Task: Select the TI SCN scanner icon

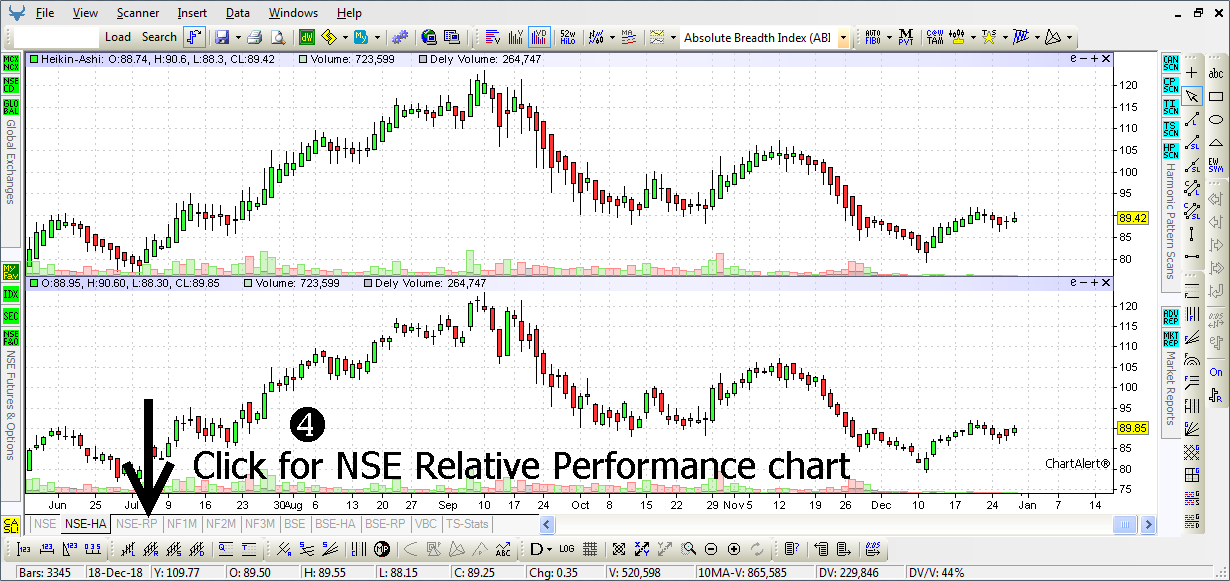Action: (x=1170, y=107)
